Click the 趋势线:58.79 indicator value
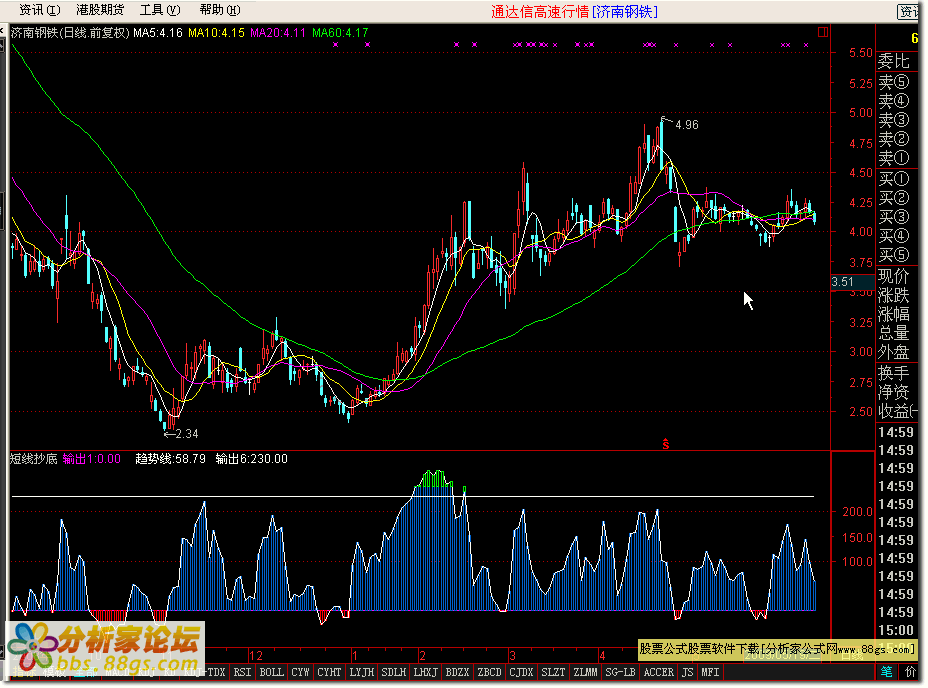 [170, 459]
